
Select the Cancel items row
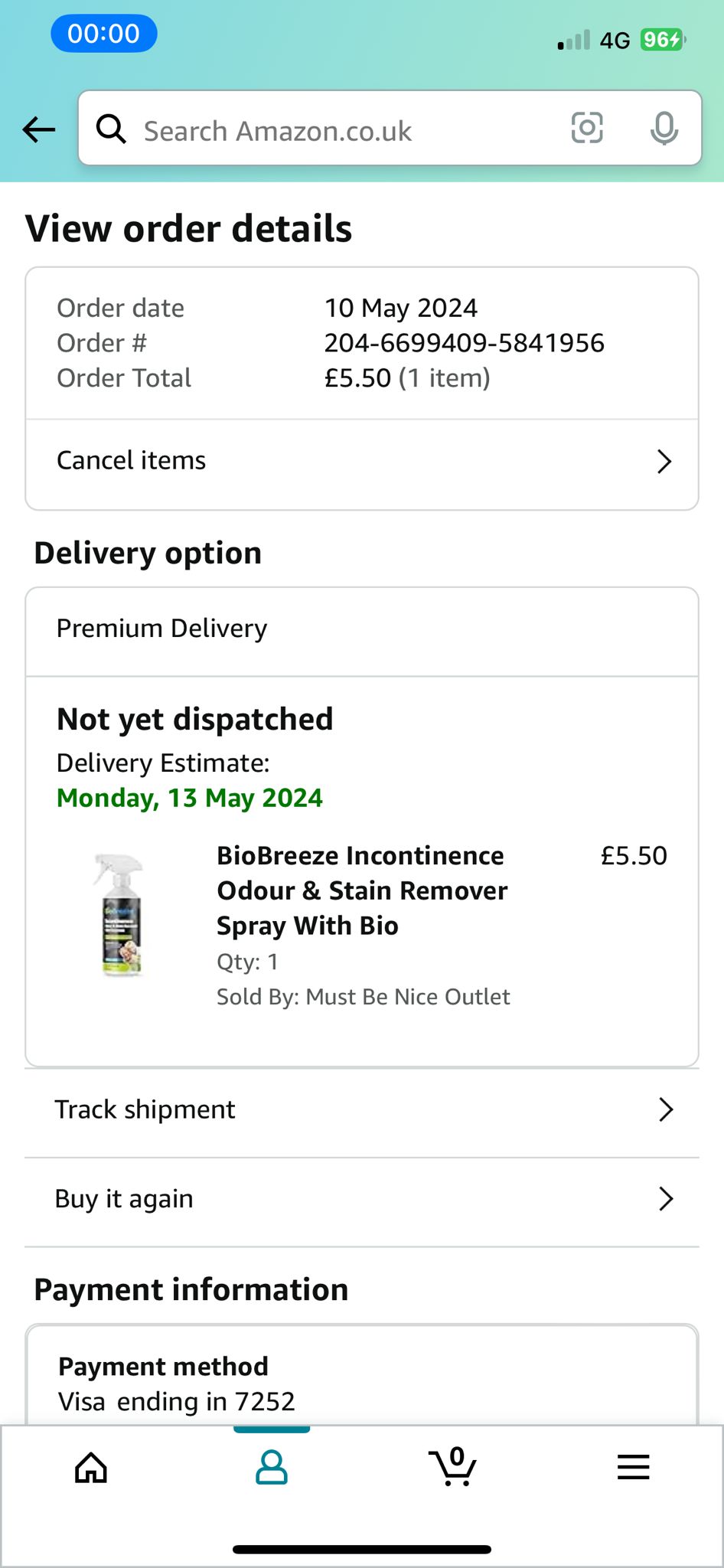pyautogui.click(x=362, y=462)
